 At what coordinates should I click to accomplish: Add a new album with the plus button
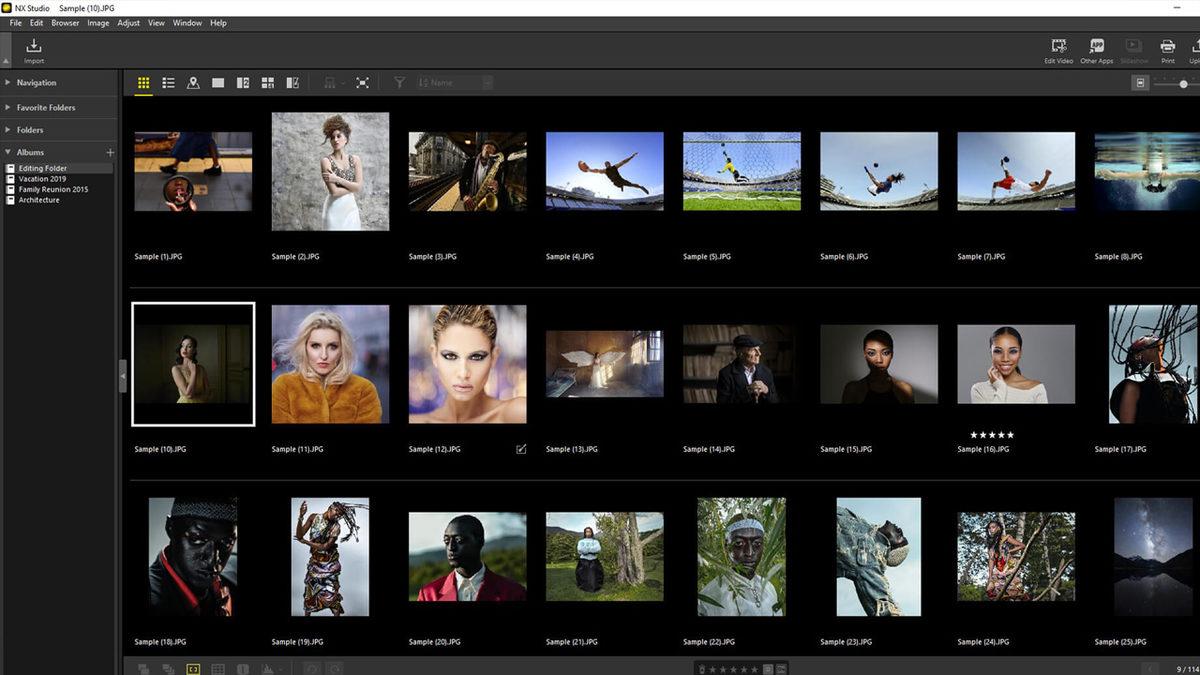[110, 152]
